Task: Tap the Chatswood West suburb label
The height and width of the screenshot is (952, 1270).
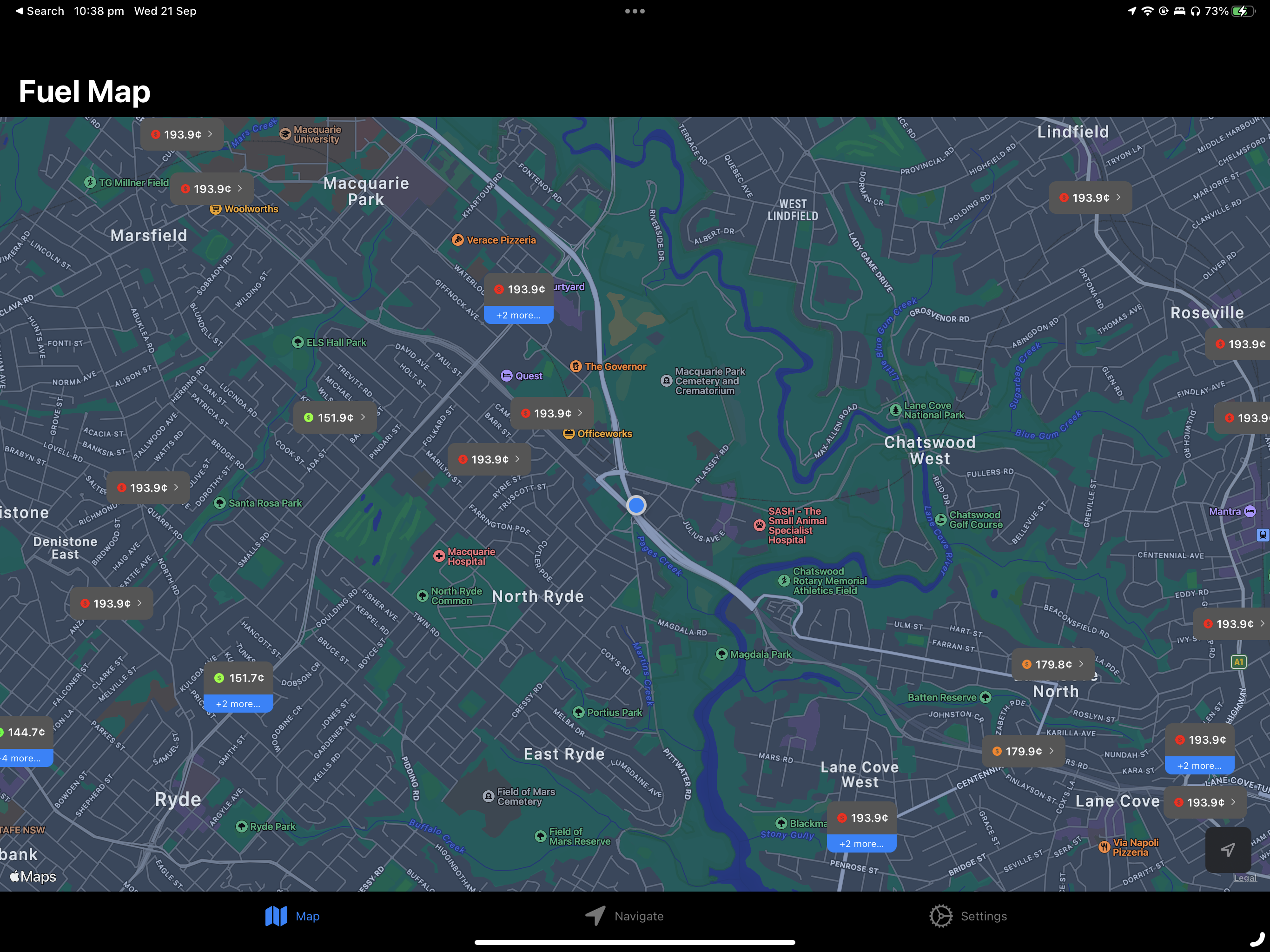Action: [930, 450]
